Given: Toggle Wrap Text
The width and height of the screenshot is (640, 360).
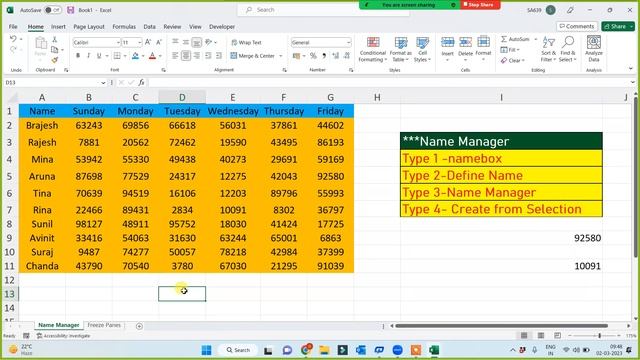Looking at the screenshot, I should pos(246,42).
